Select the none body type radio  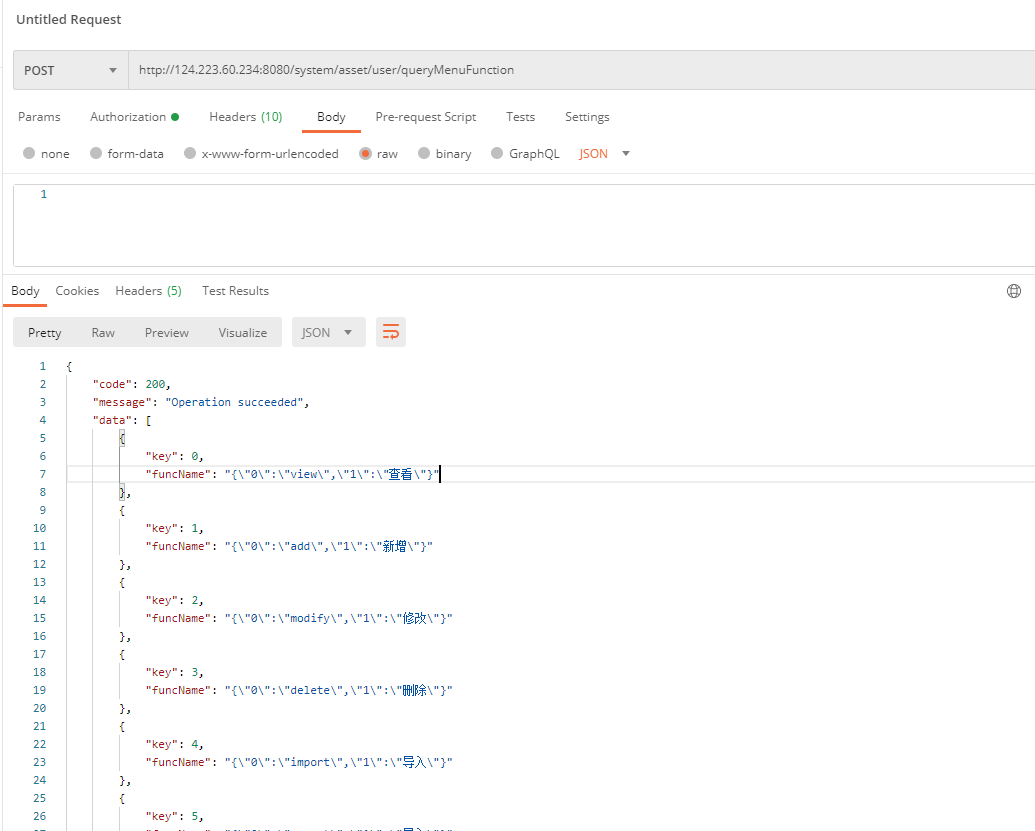[29, 154]
